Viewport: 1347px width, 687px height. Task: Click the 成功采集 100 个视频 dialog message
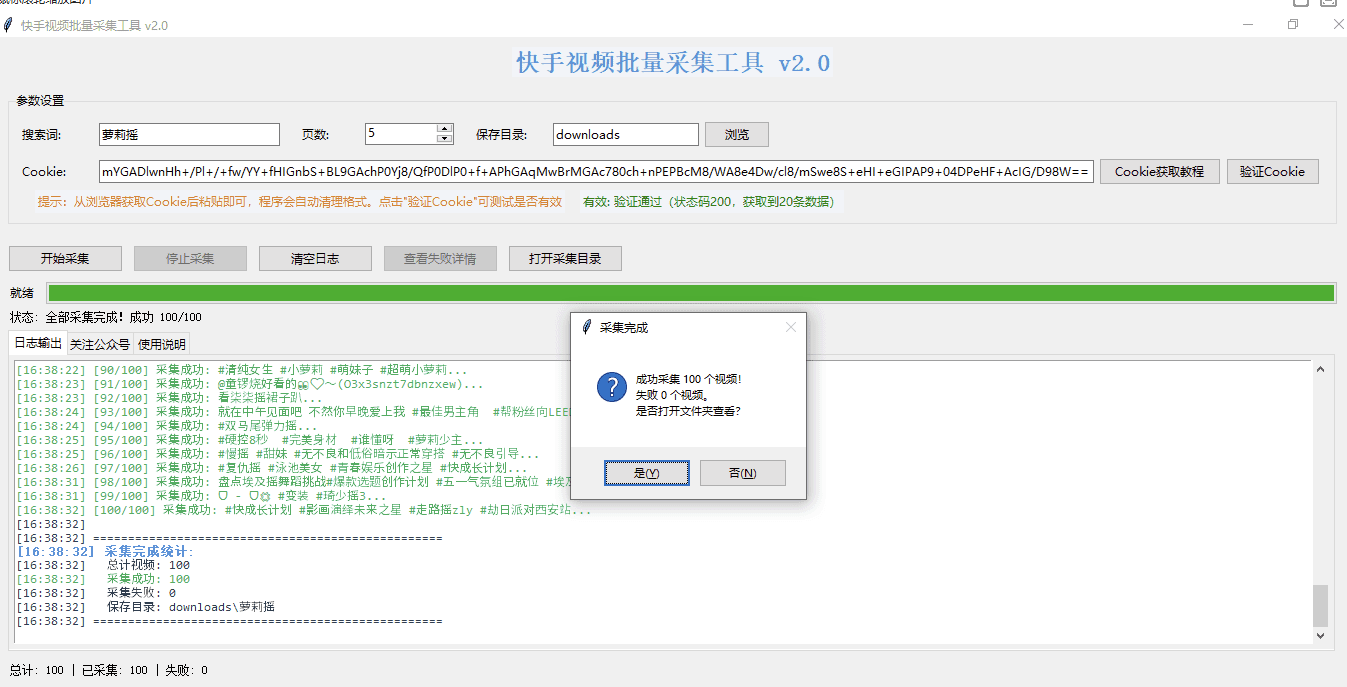coord(689,379)
